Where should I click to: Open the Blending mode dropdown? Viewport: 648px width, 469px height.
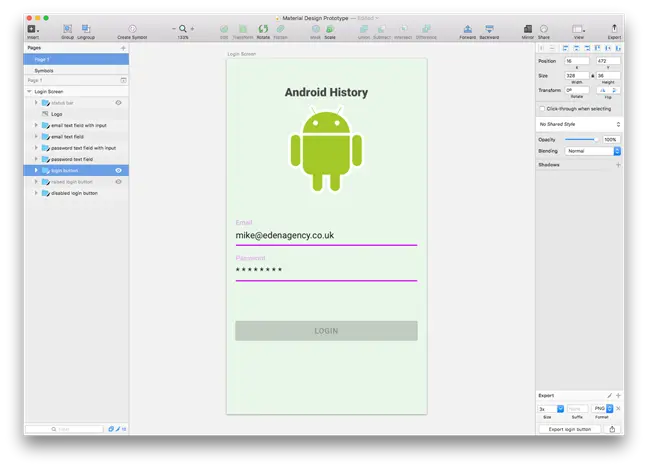(593, 151)
